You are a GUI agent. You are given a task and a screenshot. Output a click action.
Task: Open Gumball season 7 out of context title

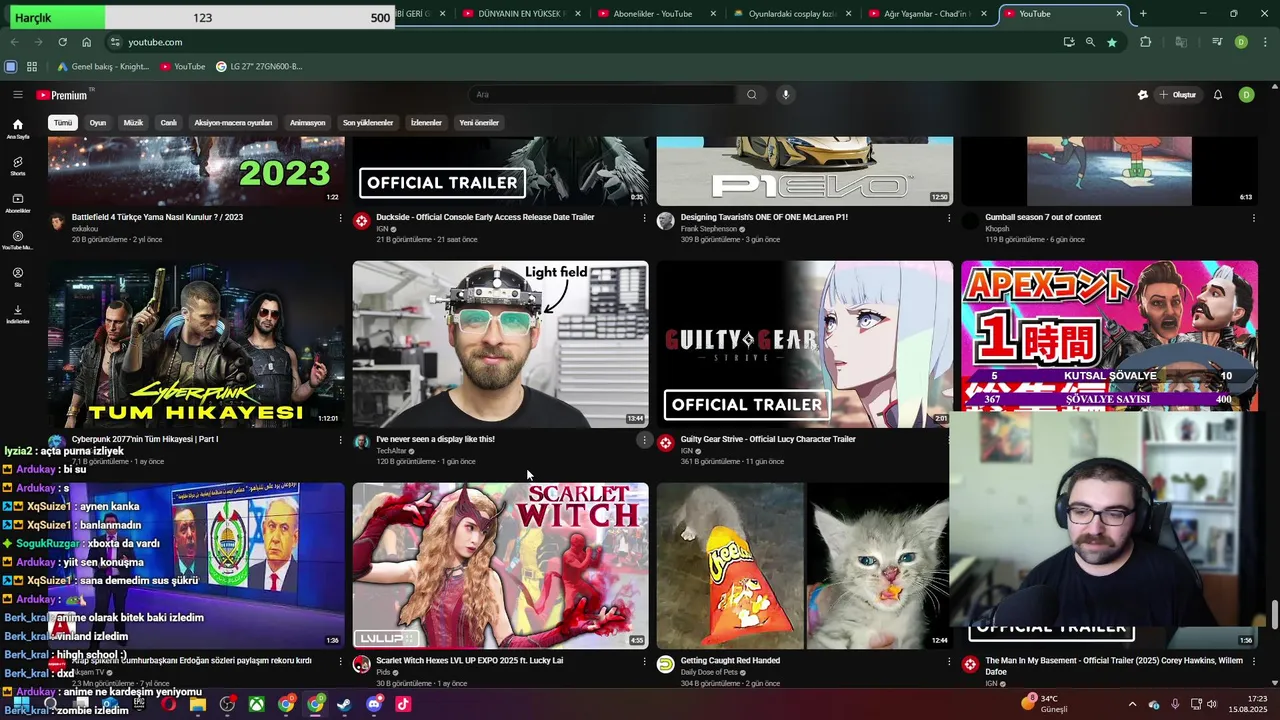pos(1043,217)
